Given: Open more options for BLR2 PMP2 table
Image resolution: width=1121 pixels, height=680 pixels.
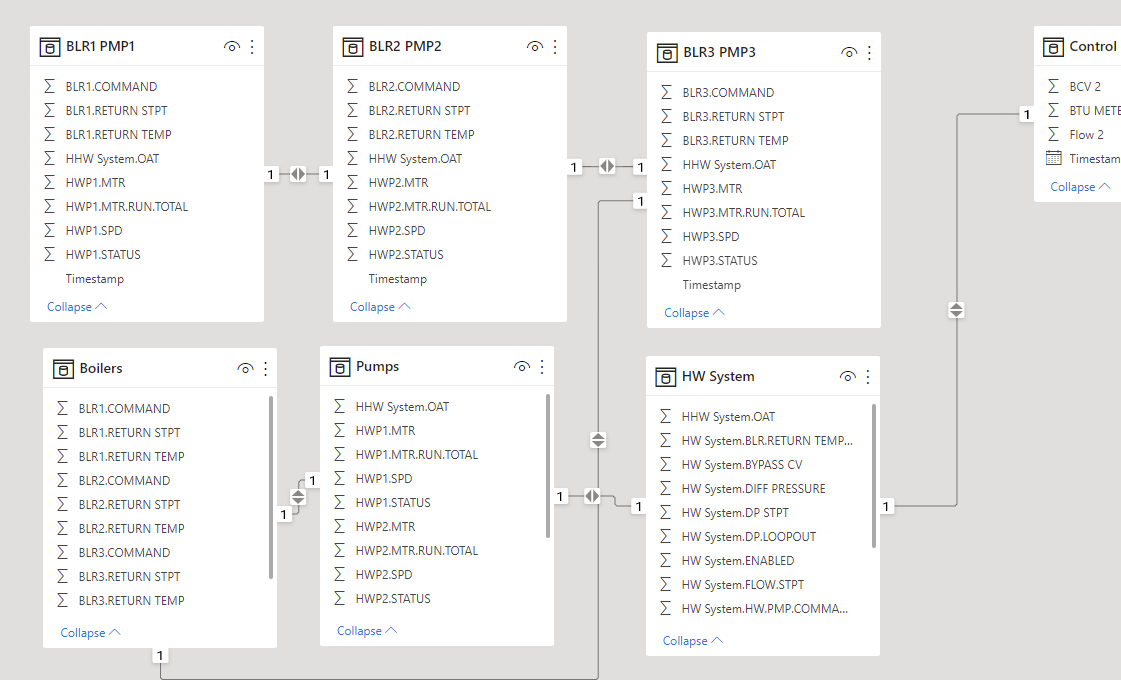Looking at the screenshot, I should tap(555, 47).
